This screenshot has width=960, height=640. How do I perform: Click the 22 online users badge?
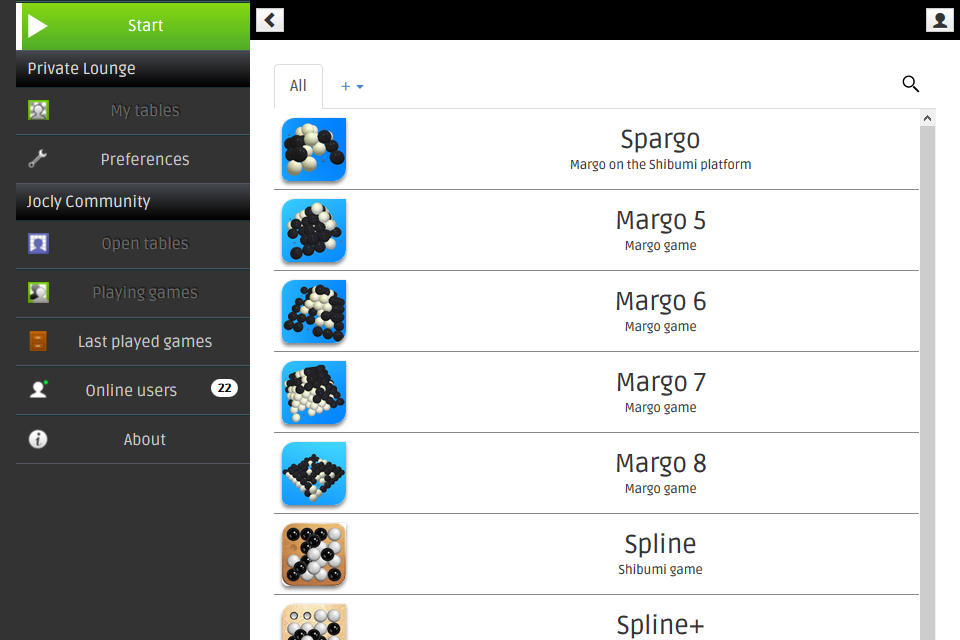[224, 388]
